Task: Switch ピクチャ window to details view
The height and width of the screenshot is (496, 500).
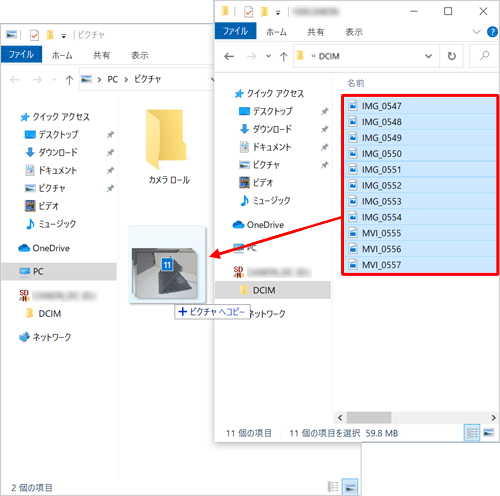Action: [x=333, y=487]
